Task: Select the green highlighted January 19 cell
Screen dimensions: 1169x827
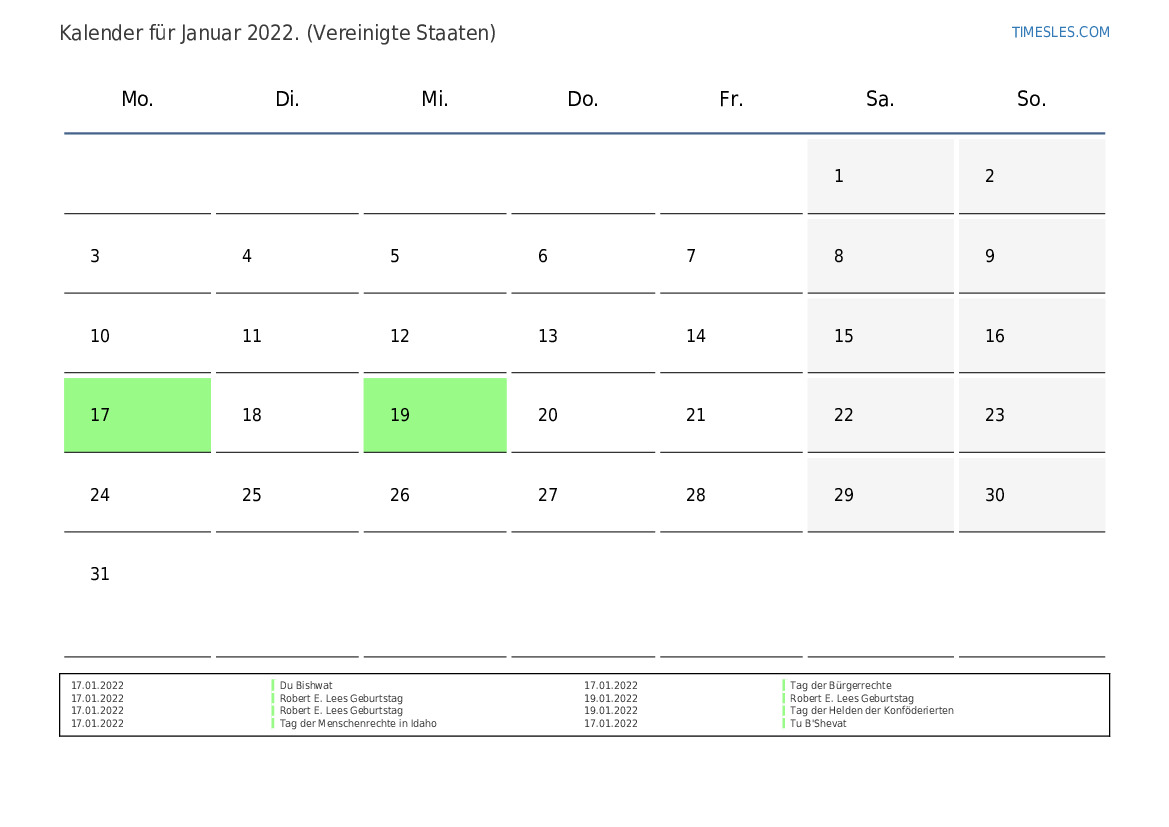Action: pyautogui.click(x=434, y=415)
